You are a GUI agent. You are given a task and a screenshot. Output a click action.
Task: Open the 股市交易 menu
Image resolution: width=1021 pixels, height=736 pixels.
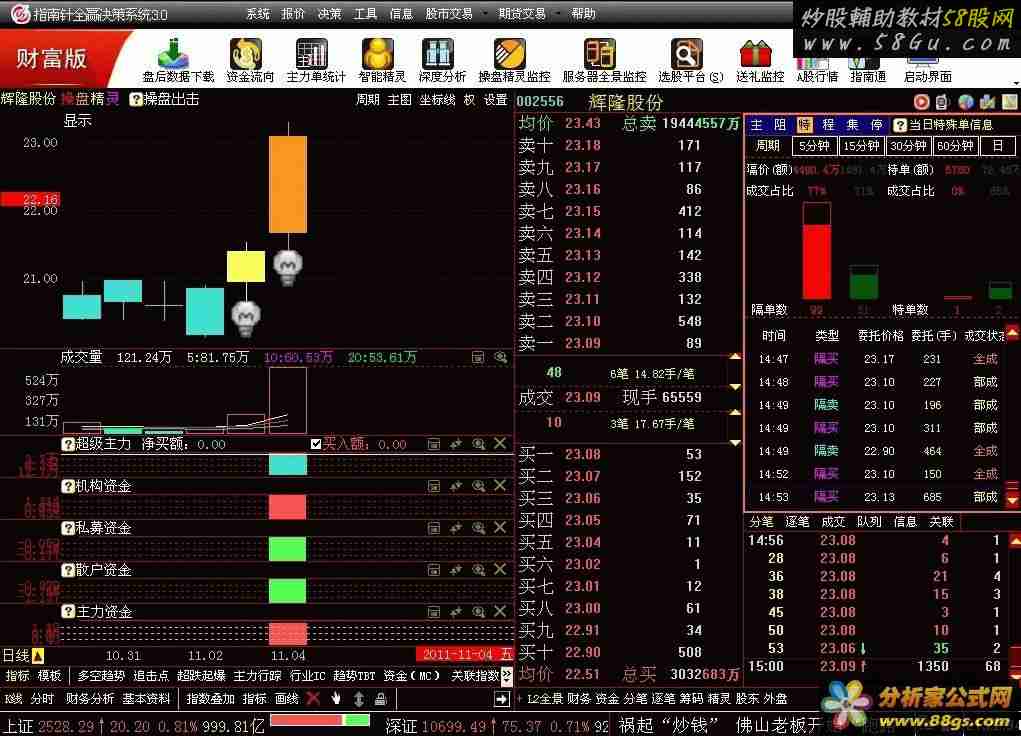point(449,14)
